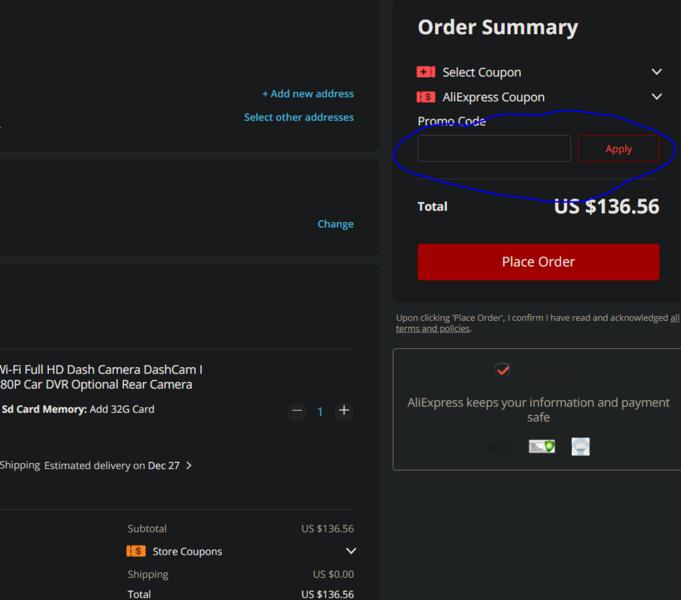
Task: Click the Promo Code label
Action: tap(451, 121)
